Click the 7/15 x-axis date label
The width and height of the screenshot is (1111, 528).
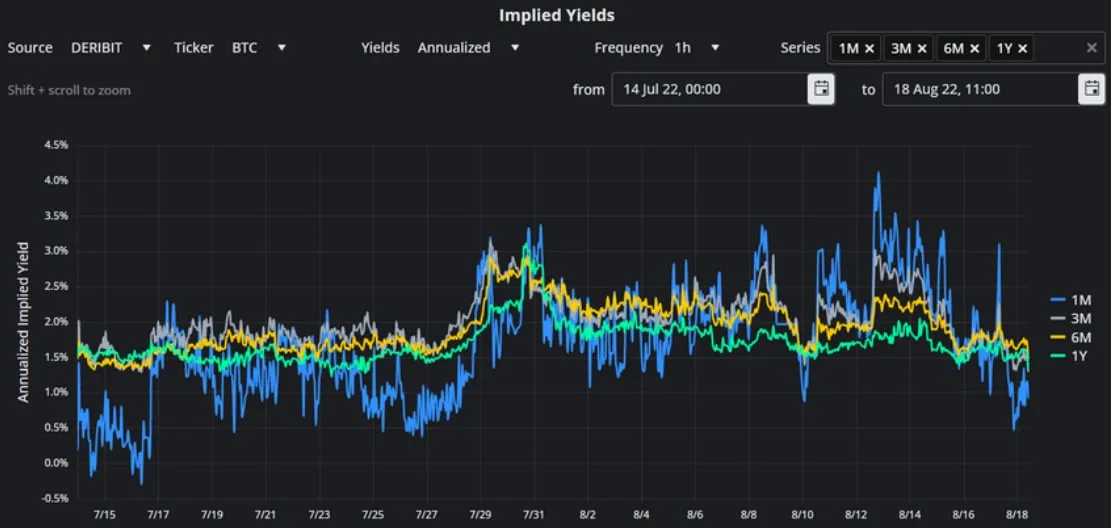coord(104,515)
